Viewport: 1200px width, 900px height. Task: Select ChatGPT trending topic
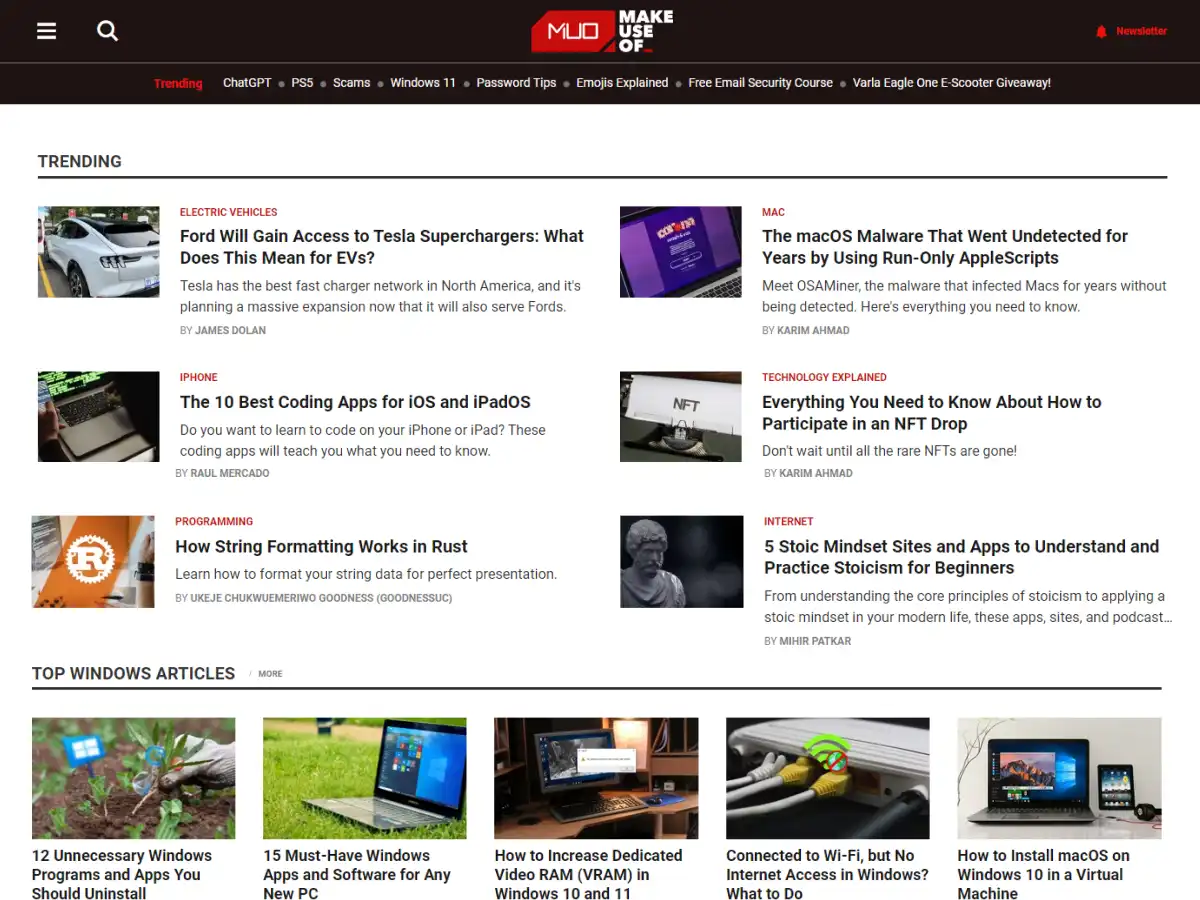click(247, 83)
